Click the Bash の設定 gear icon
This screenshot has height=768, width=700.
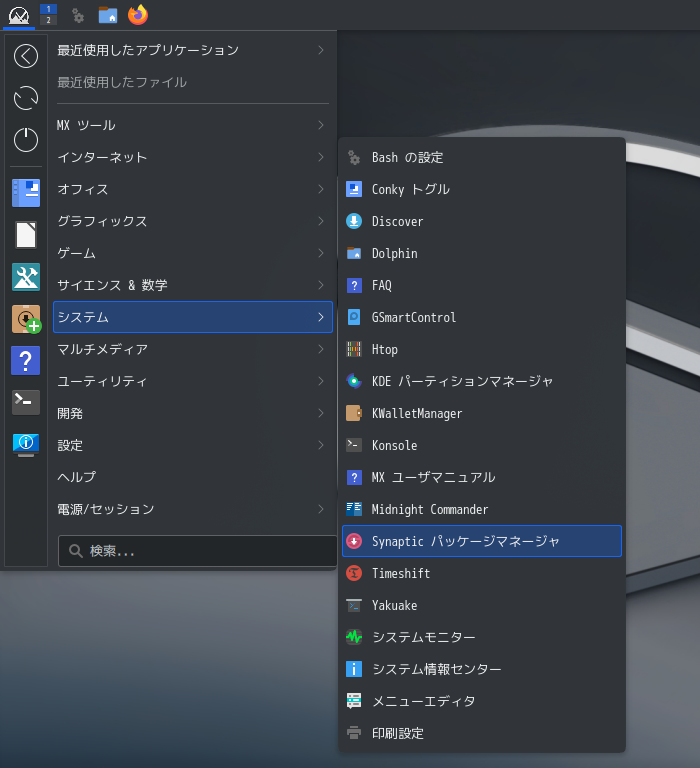(354, 158)
